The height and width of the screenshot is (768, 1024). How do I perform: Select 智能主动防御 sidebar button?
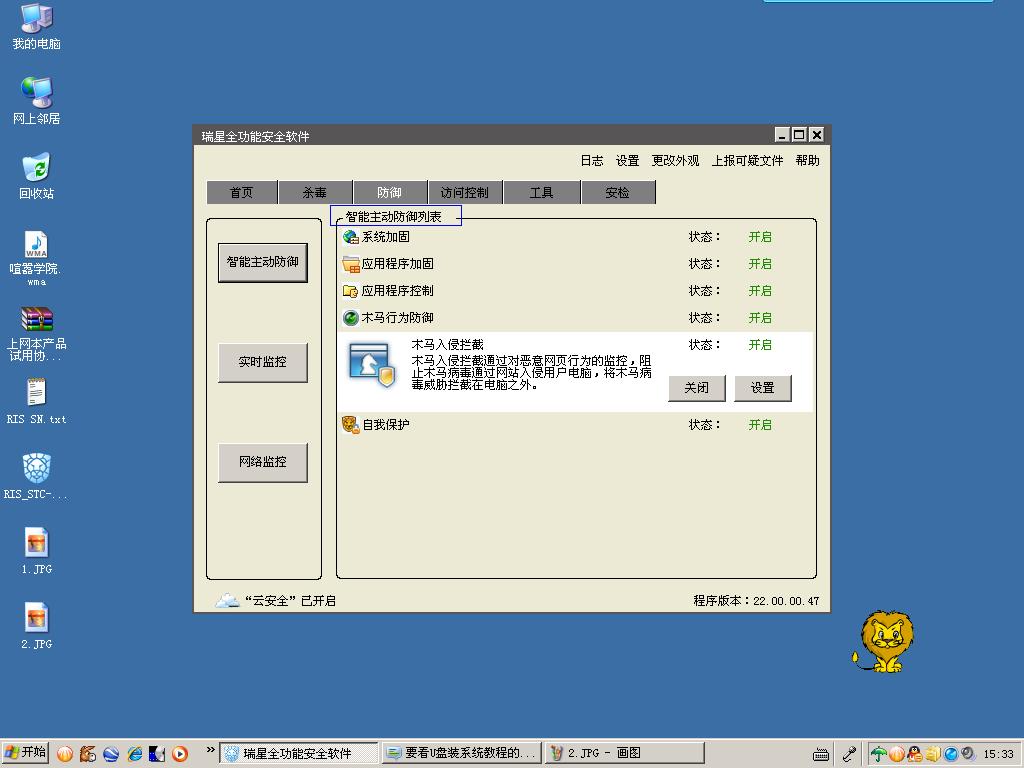pyautogui.click(x=263, y=263)
